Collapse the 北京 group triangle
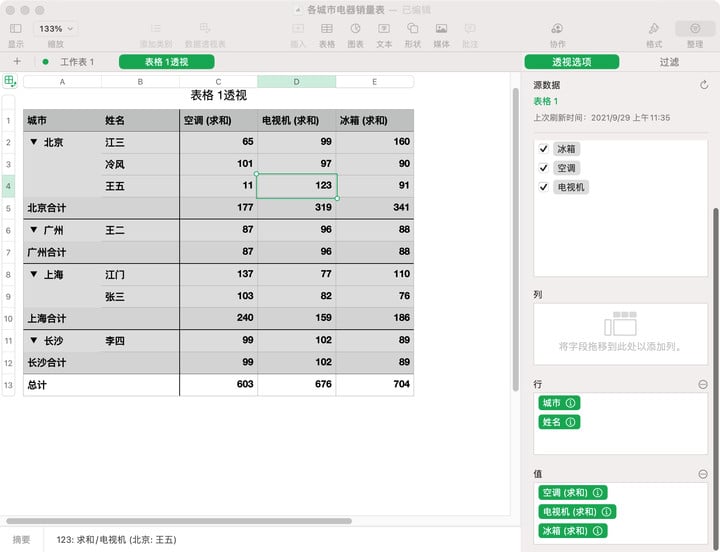Screen dimensions: 720x552 [x=34, y=143]
